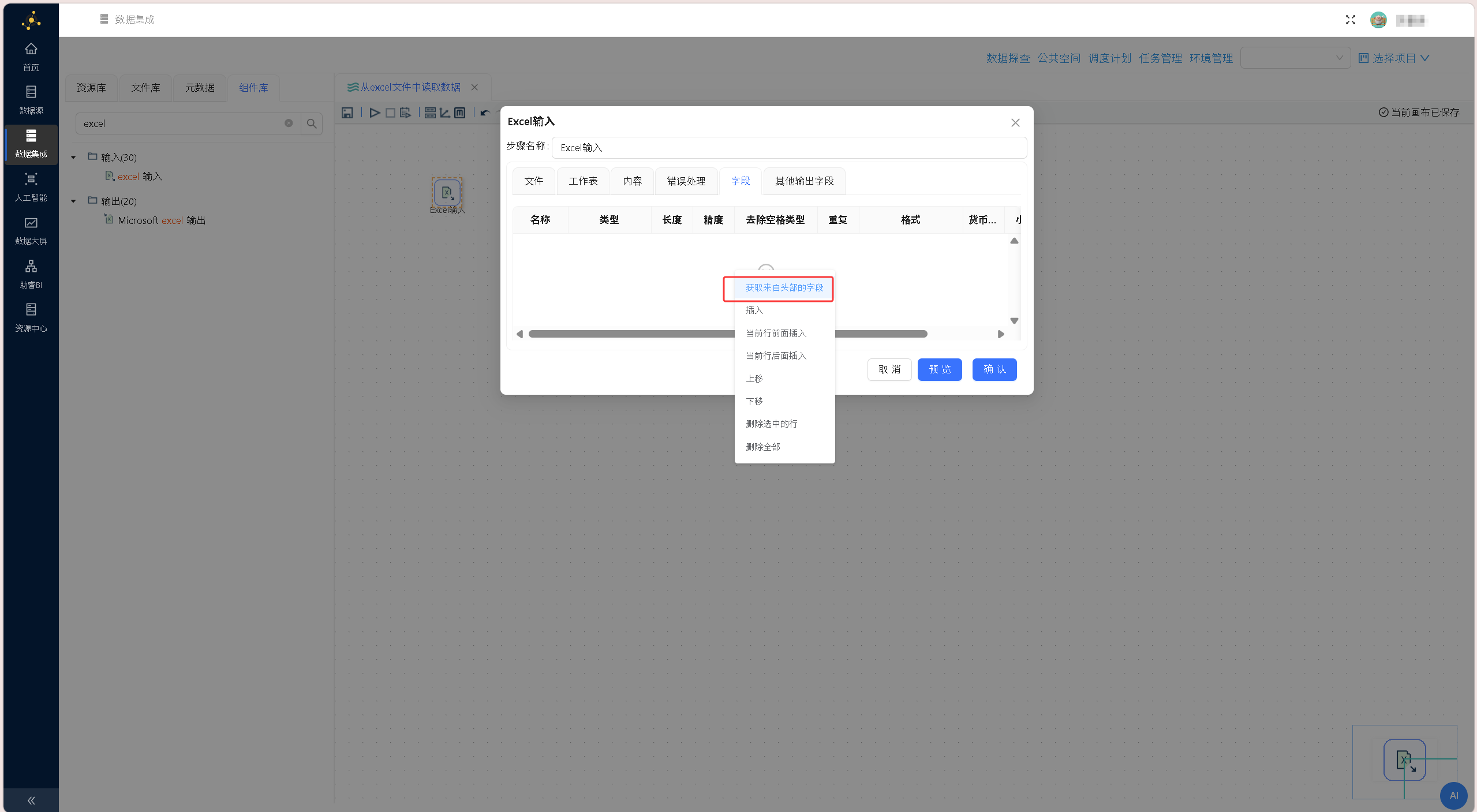
Task: Close the 从excel文件中读取数据 tab
Action: click(x=474, y=87)
